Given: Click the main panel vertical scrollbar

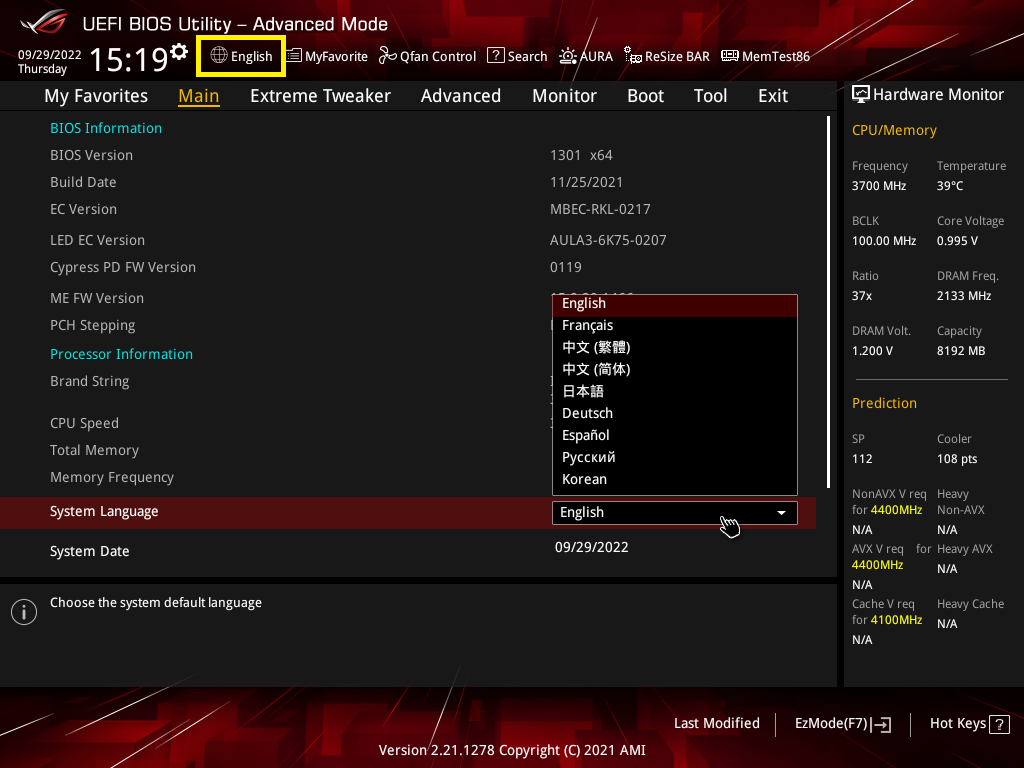Looking at the screenshot, I should 828,302.
